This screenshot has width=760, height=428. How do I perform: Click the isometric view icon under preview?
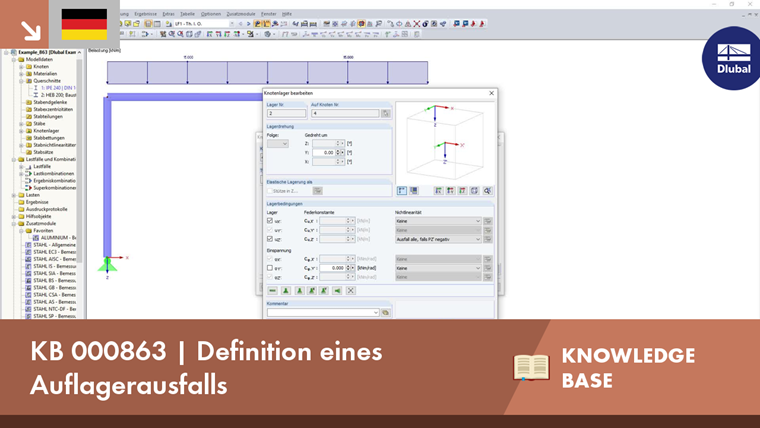475,191
